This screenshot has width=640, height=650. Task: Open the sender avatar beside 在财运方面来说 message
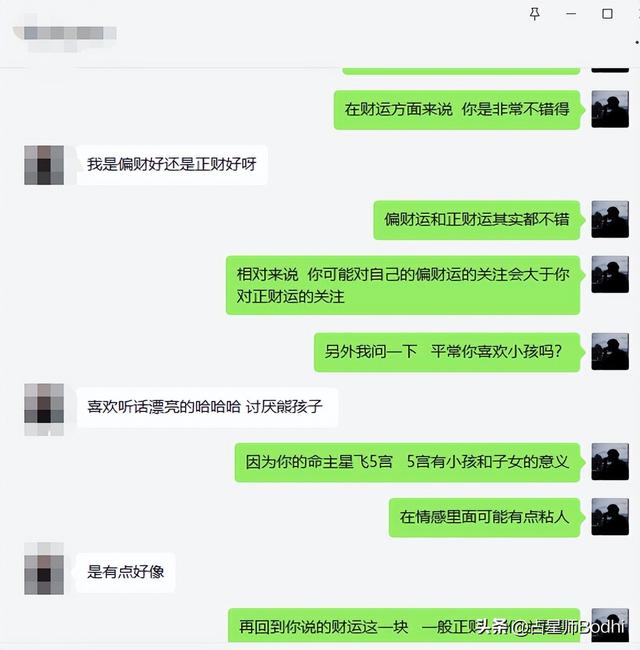click(x=610, y=109)
